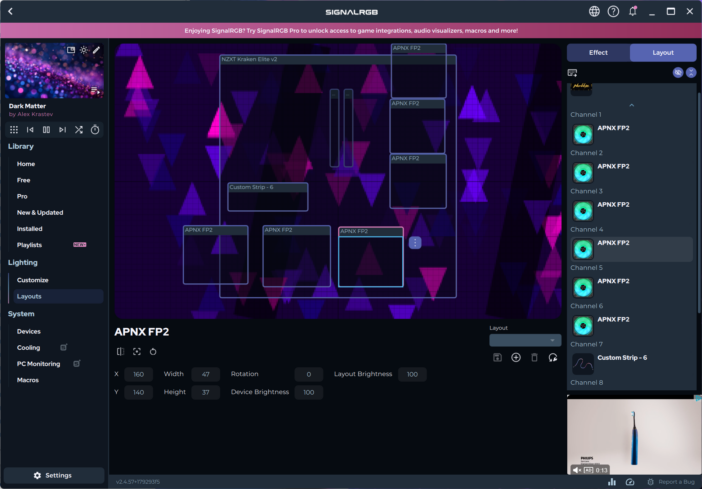702x489 pixels.
Task: Open Cooling under System
Action: 29,347
